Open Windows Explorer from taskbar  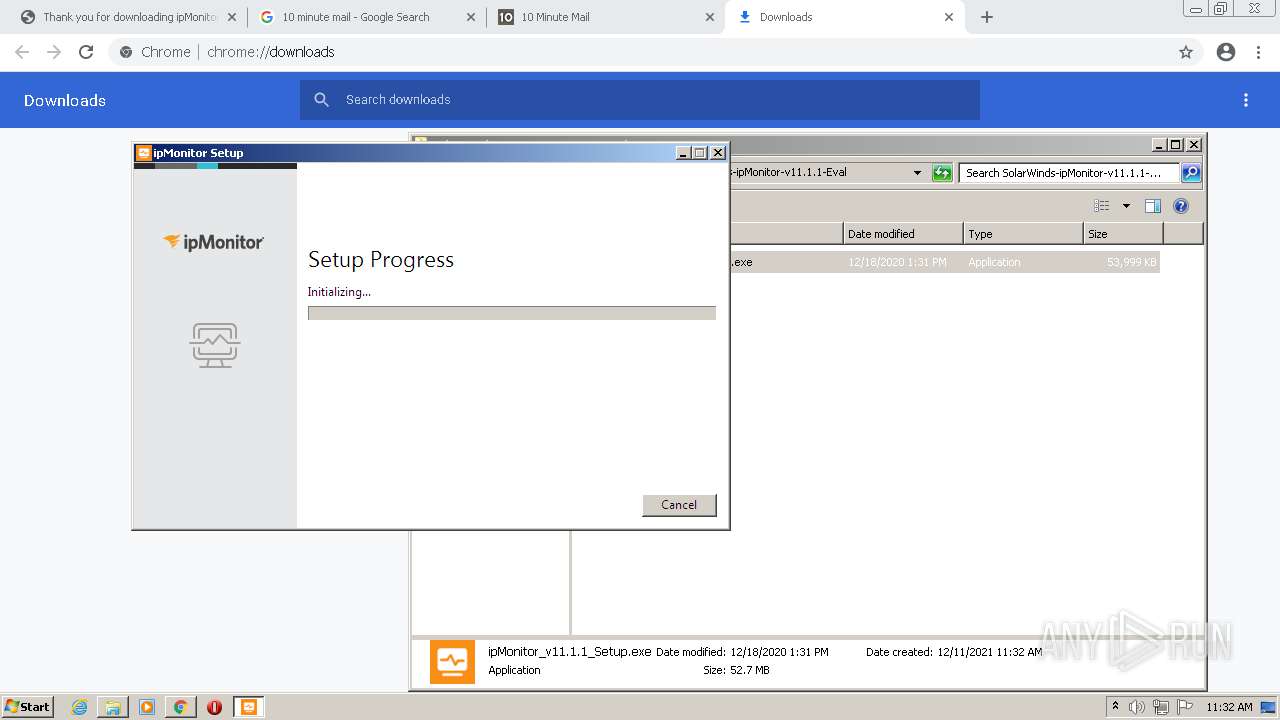point(113,707)
